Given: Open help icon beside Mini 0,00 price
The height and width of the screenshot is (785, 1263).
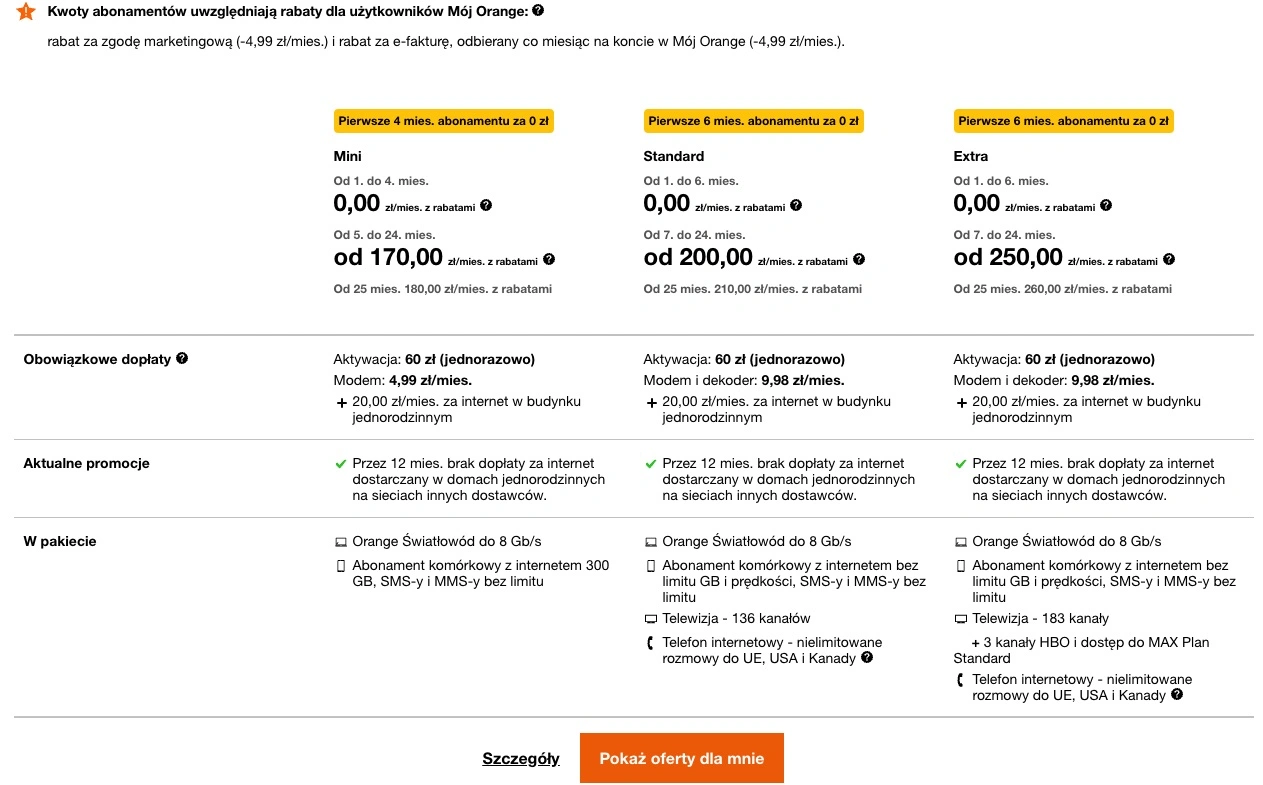Looking at the screenshot, I should 486,205.
